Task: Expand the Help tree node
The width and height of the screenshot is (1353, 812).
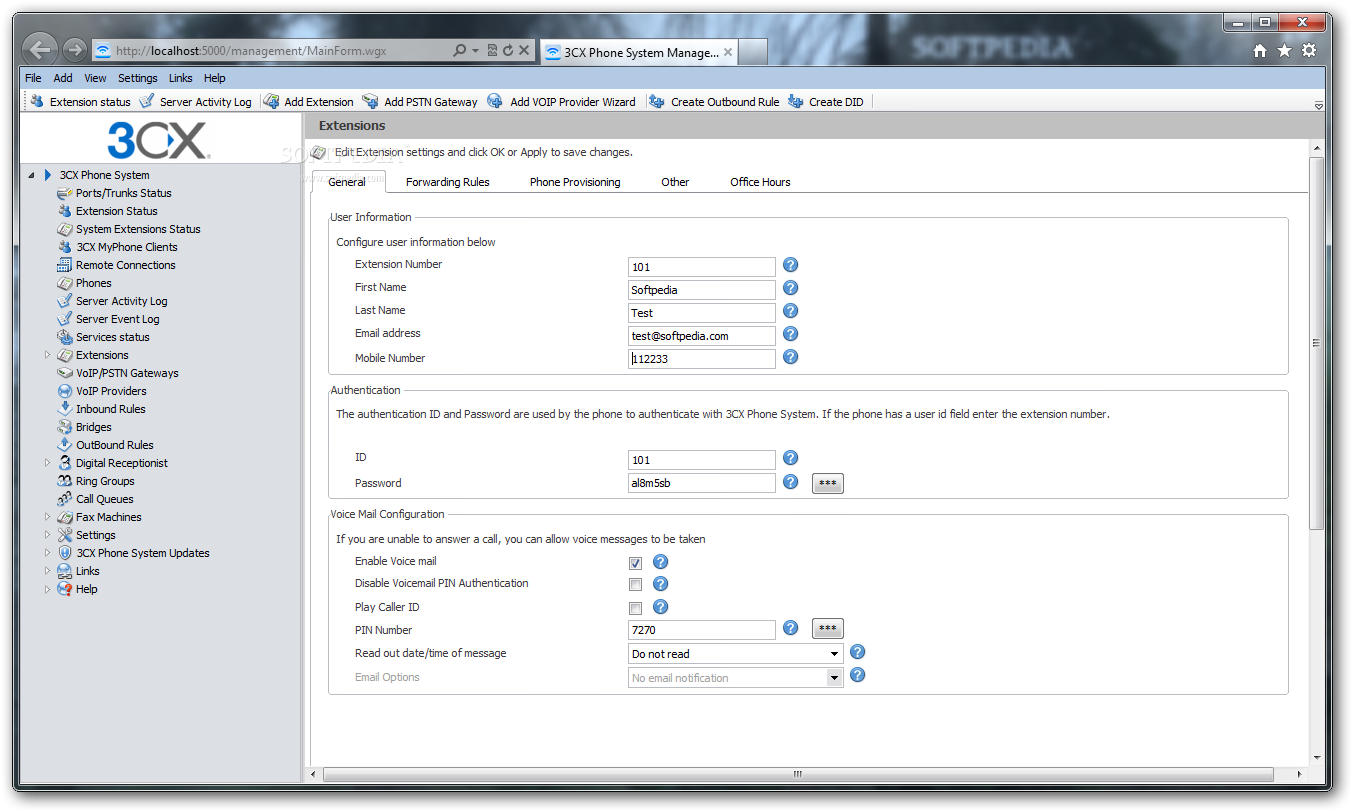Action: (47, 589)
